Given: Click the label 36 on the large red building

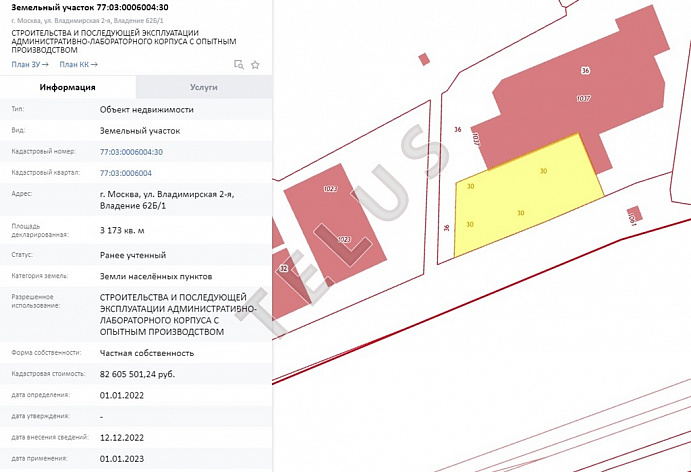Looking at the screenshot, I should coord(585,70).
